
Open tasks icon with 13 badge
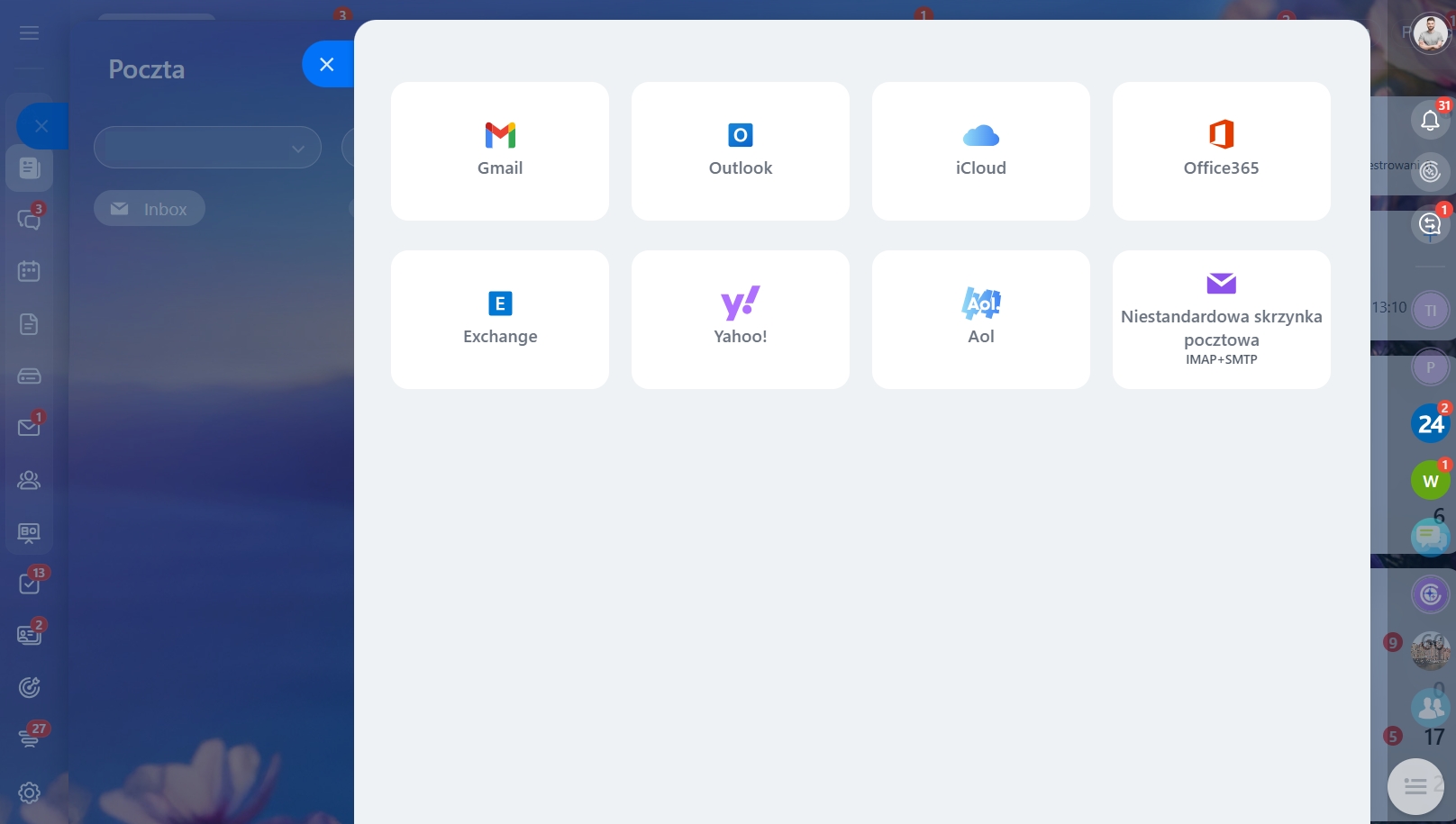point(29,584)
